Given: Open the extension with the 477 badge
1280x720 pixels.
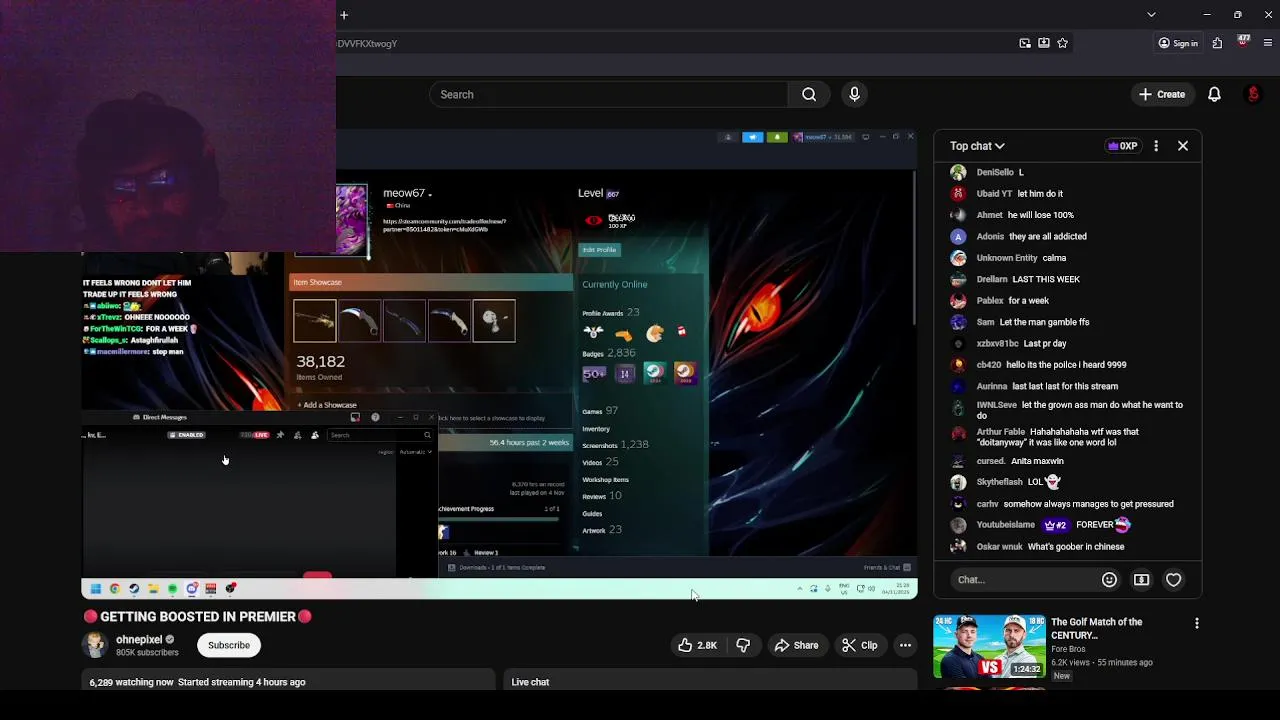Looking at the screenshot, I should click(1243, 42).
